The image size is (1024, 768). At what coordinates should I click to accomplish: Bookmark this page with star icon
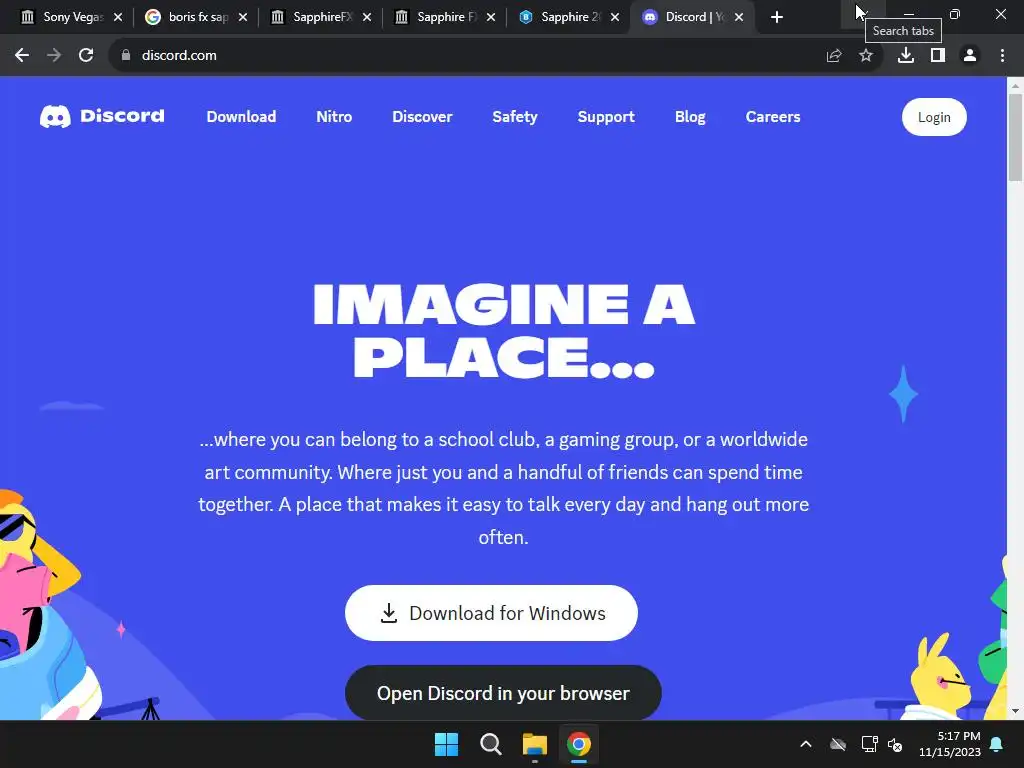point(866,56)
